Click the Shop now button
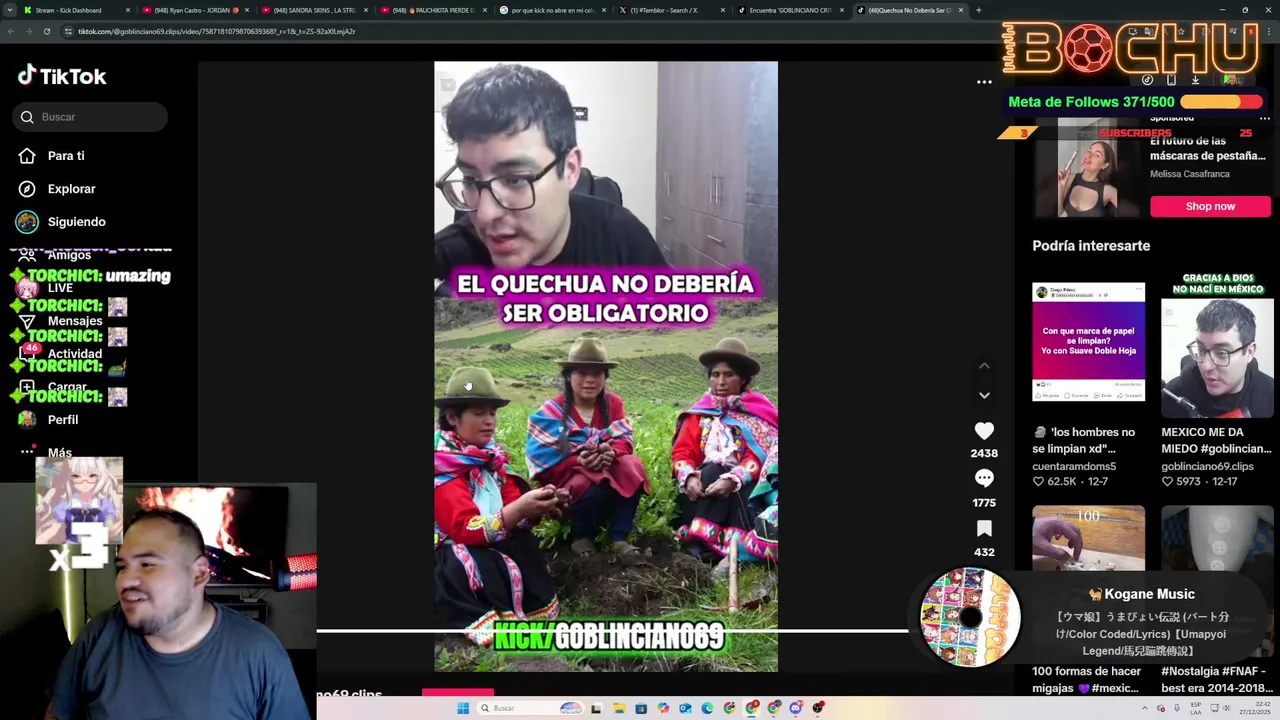This screenshot has height=720, width=1280. pos(1210,206)
